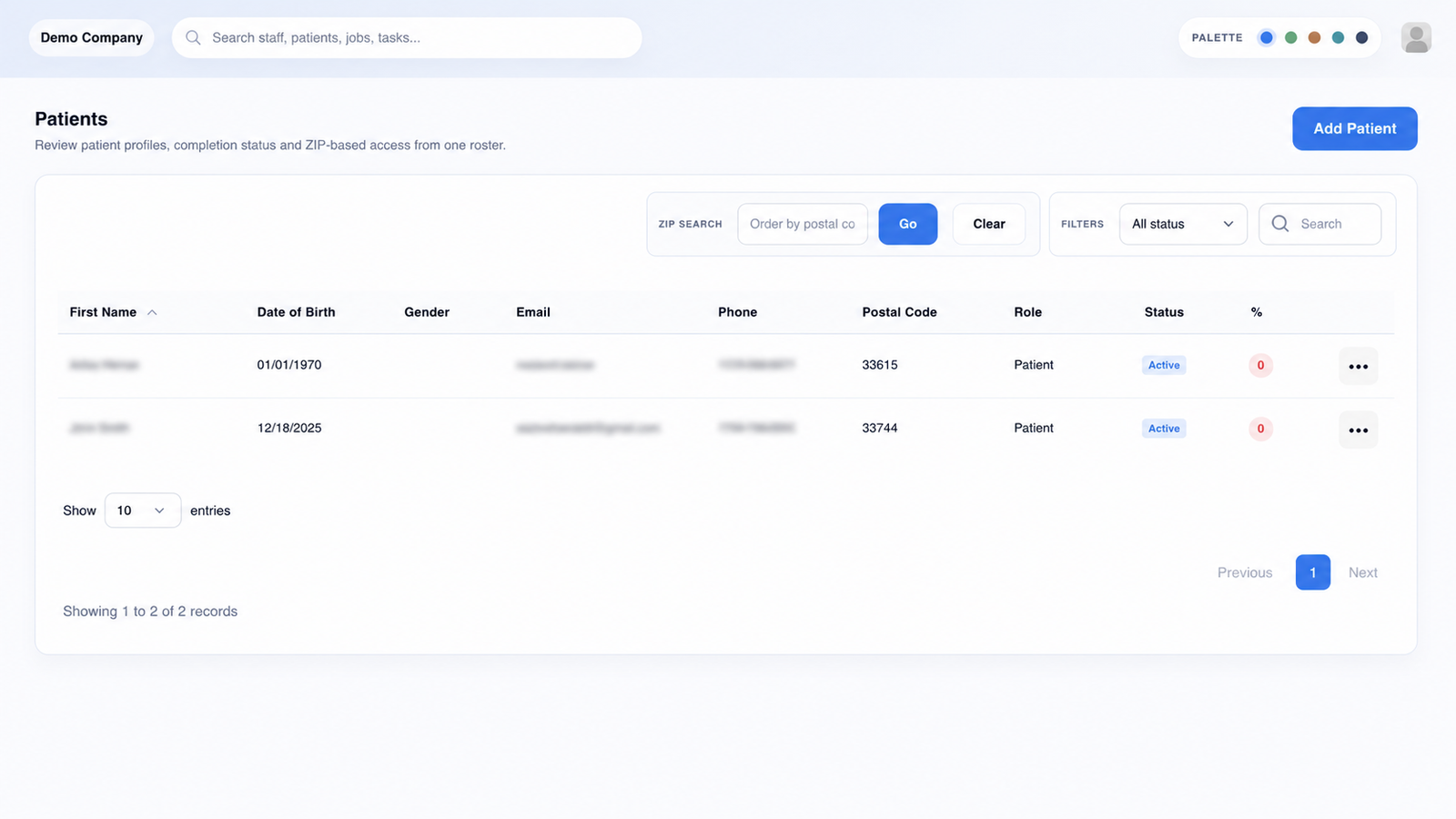Sort by Postal Code column header
Screen dimensions: 1456x819
pos(899,312)
